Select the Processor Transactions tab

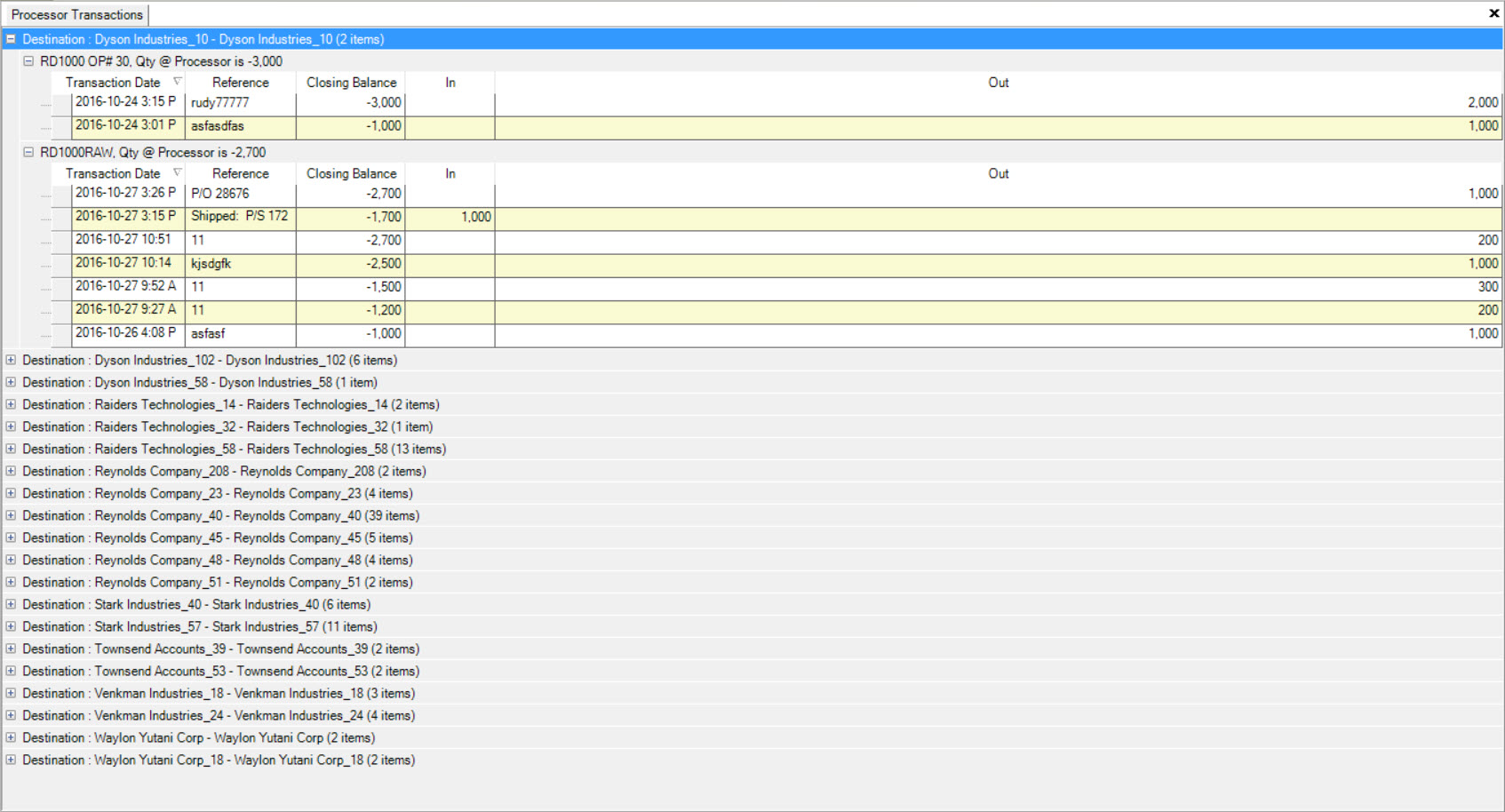76,14
